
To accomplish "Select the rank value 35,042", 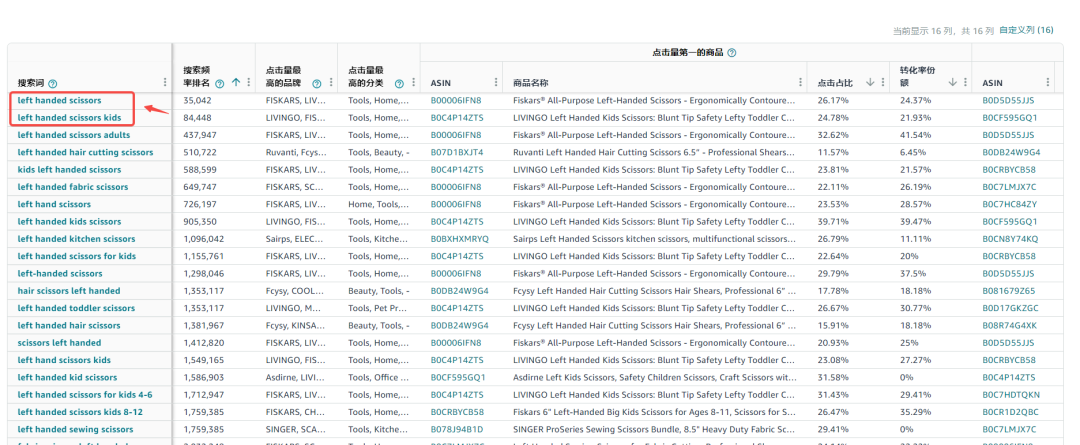I will click(x=198, y=101).
